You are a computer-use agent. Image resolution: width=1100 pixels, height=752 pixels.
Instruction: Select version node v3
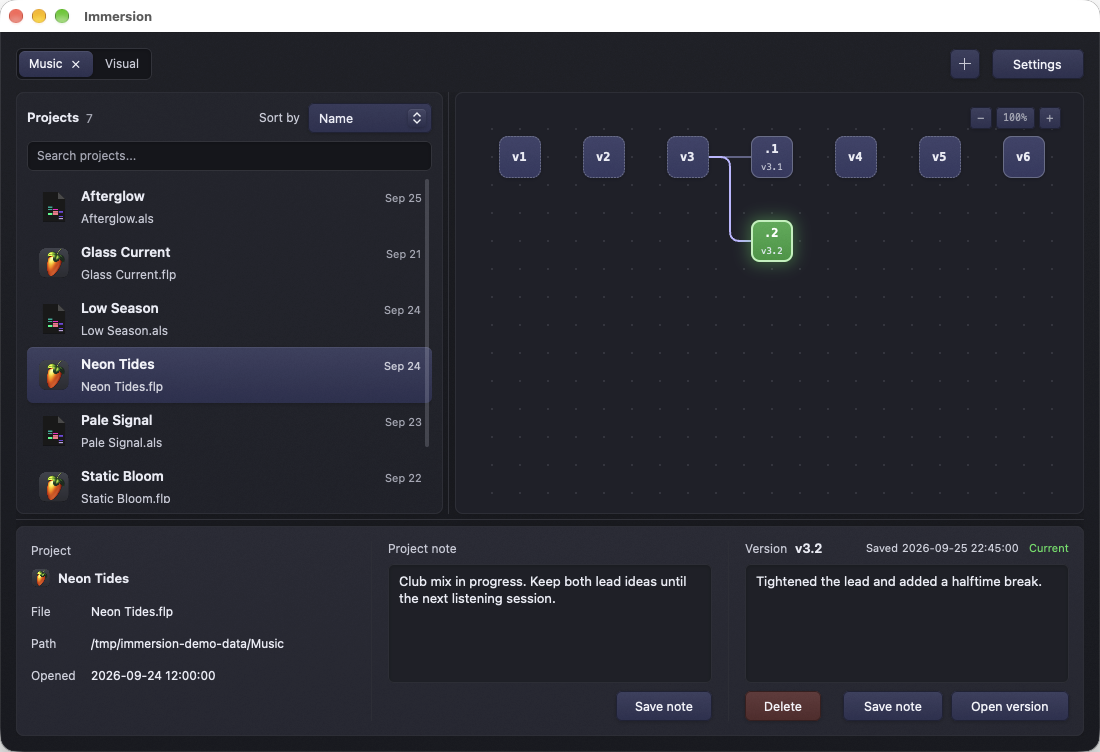point(688,156)
